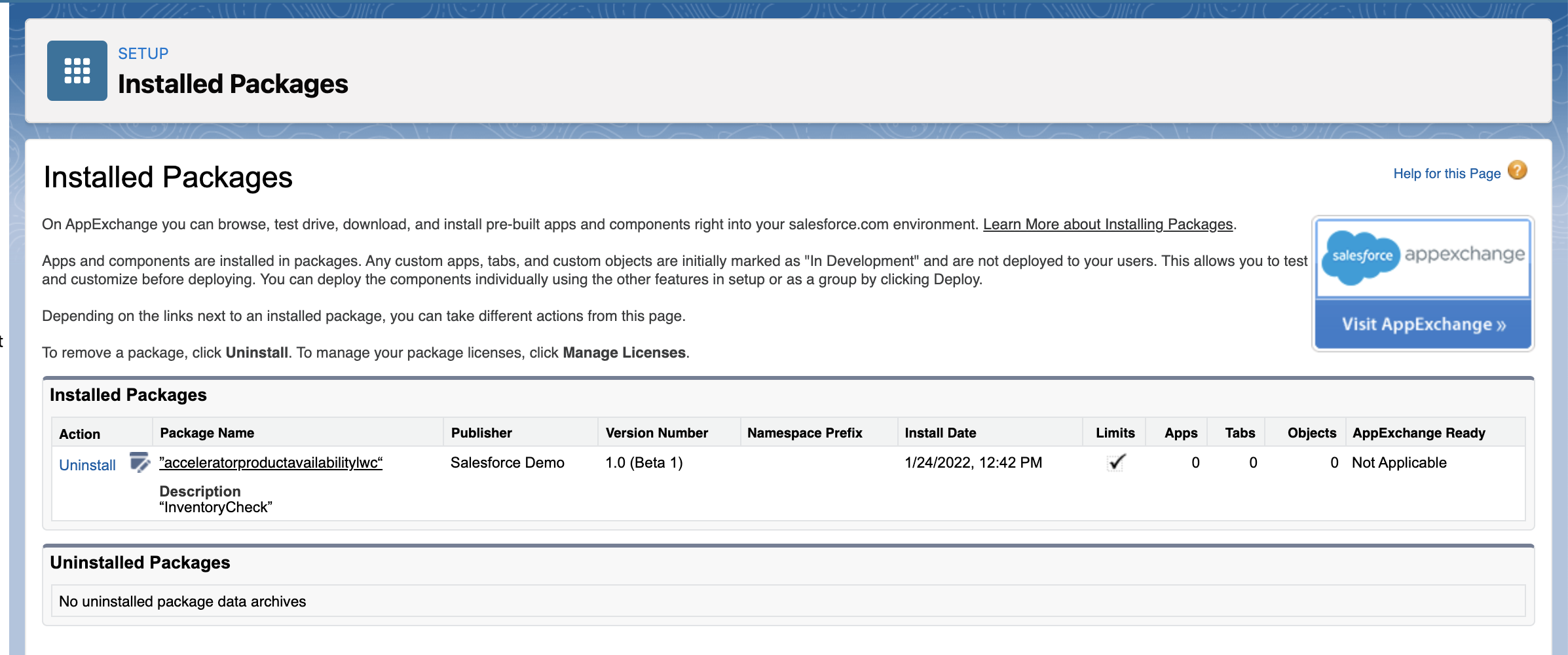The image size is (1568, 655).
Task: Click the Description label in the package row
Action: [x=200, y=491]
